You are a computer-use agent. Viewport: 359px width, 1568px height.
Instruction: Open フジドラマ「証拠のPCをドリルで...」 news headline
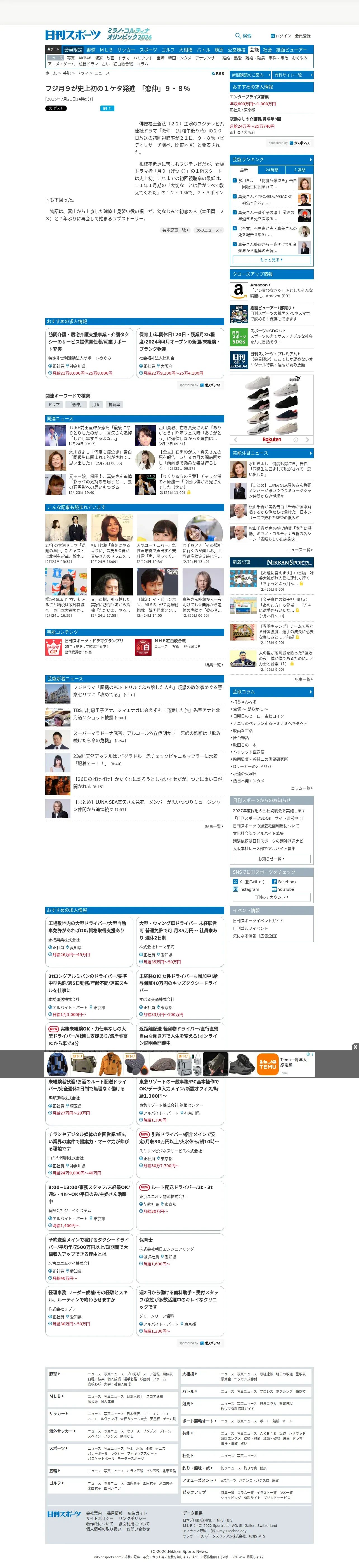point(147,691)
